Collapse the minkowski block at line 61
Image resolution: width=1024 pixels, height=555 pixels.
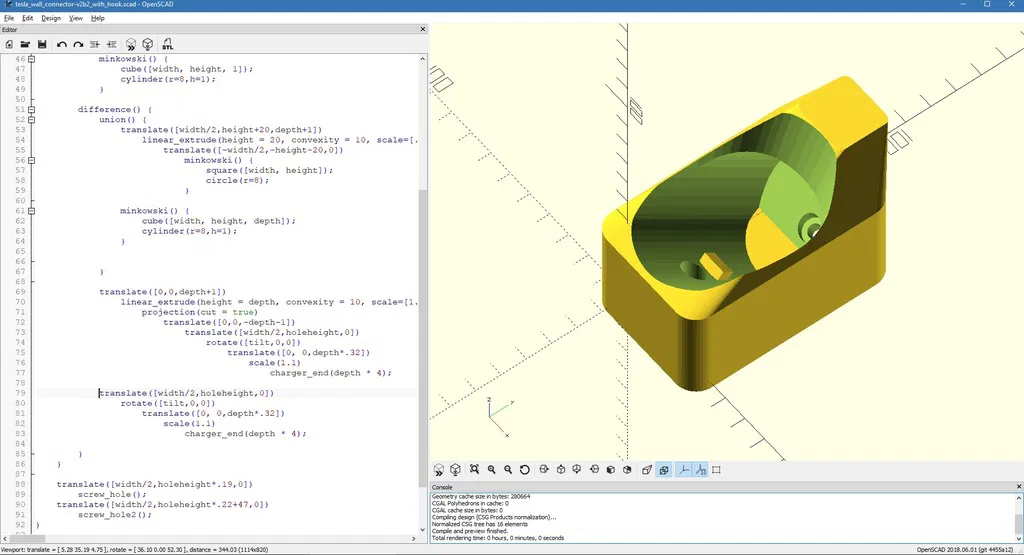pyautogui.click(x=31, y=211)
